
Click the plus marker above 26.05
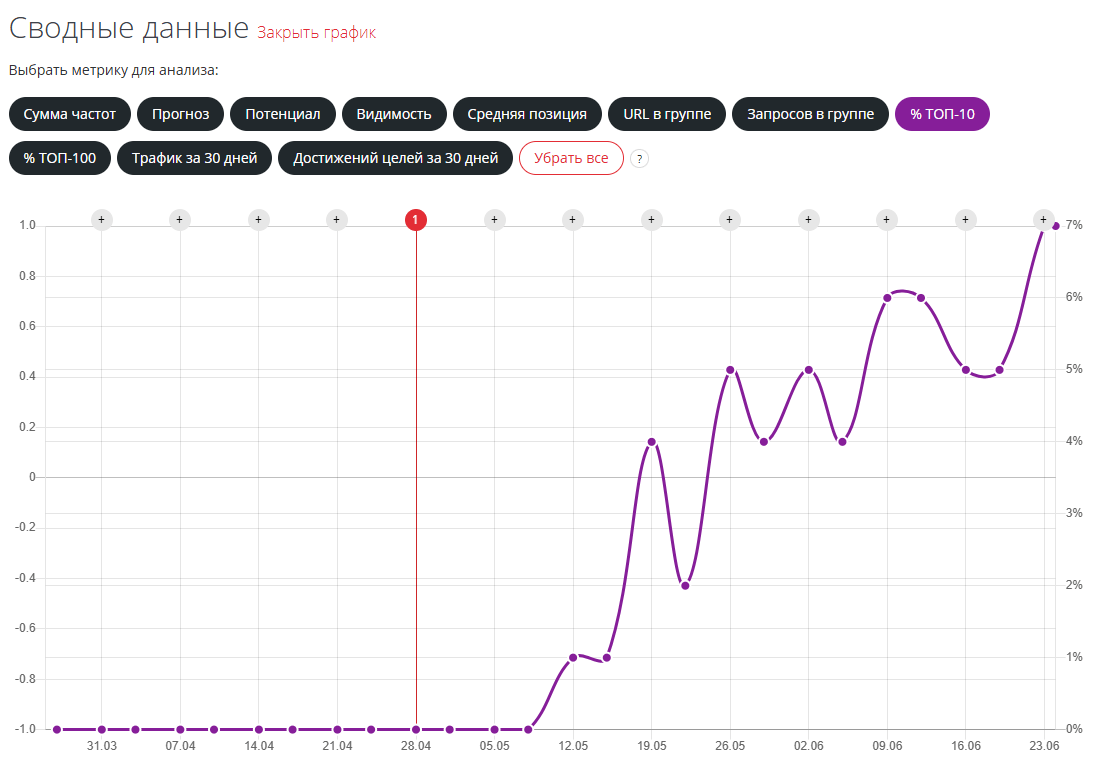(x=730, y=220)
